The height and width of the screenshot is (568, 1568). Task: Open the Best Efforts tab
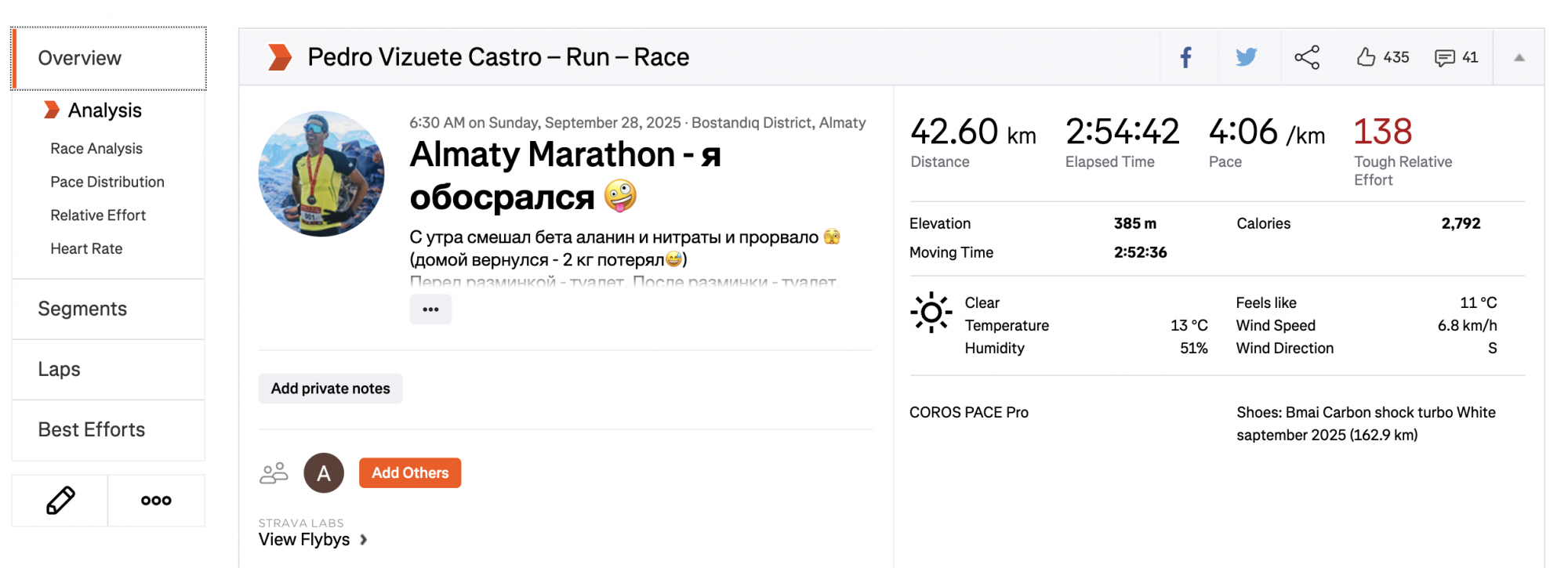(92, 430)
